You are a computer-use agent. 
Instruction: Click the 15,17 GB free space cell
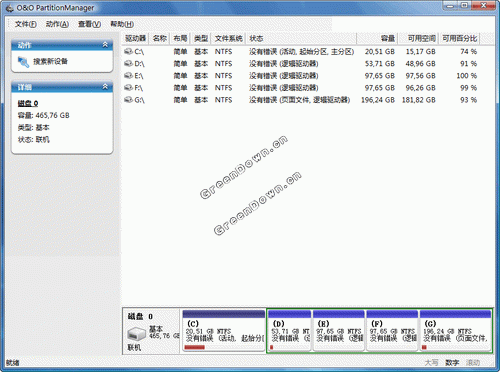pyautogui.click(x=420, y=52)
